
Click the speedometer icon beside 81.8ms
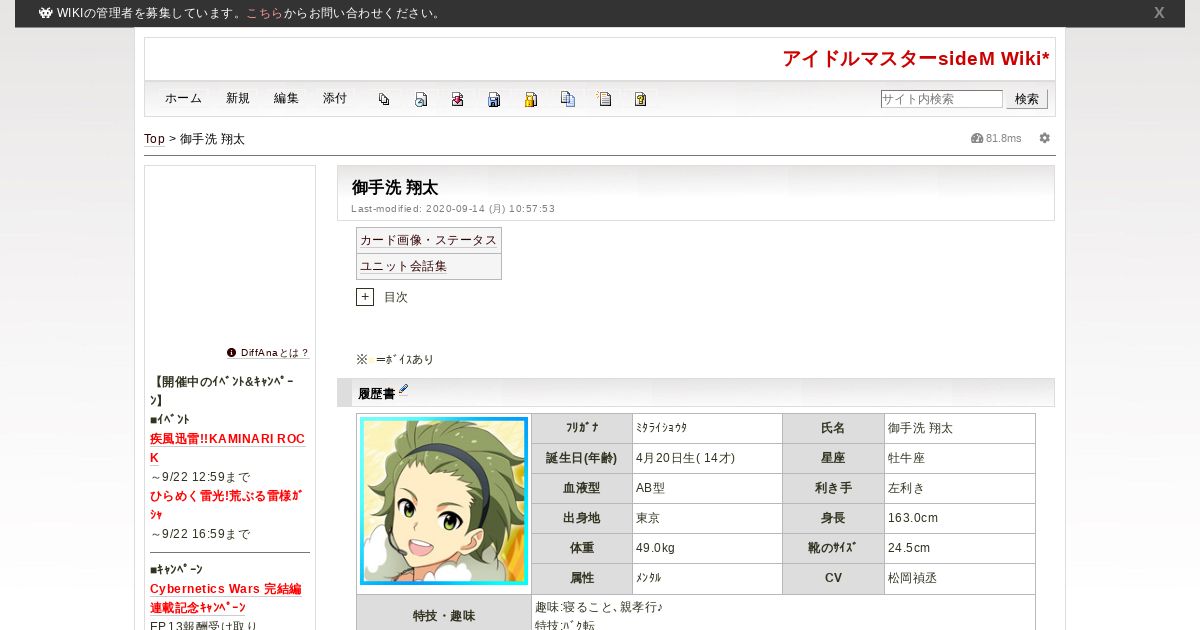(977, 138)
